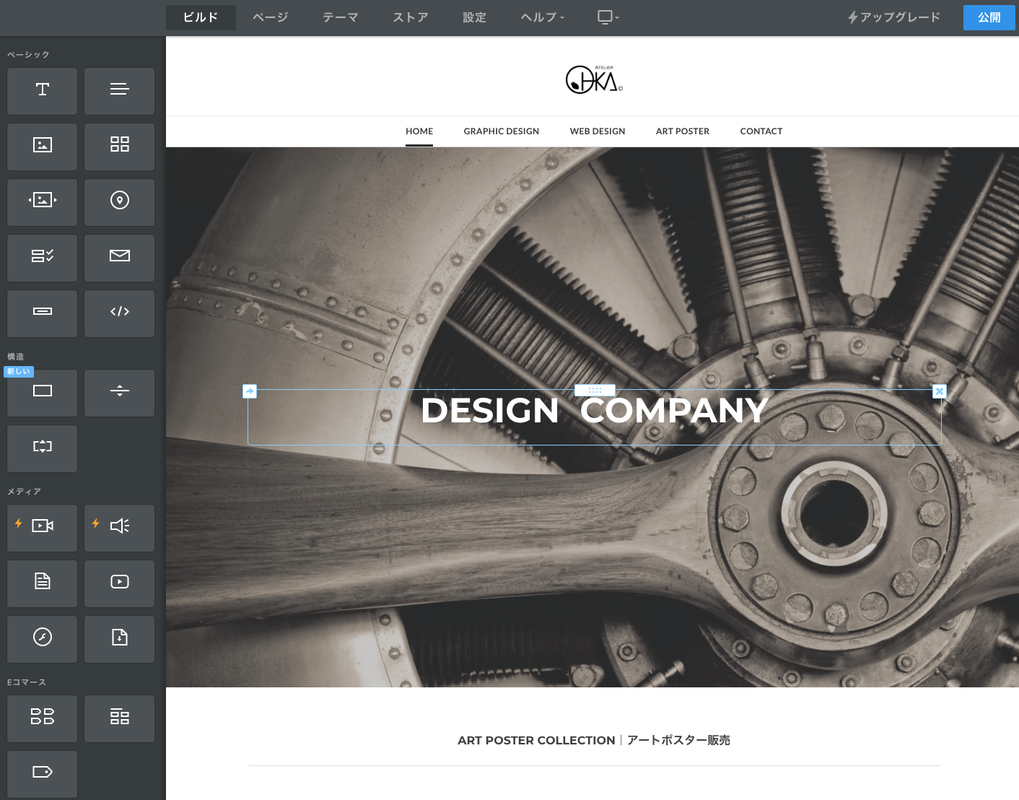Pick the Audio speaker element
Image resolution: width=1019 pixels, height=800 pixels.
(120, 528)
